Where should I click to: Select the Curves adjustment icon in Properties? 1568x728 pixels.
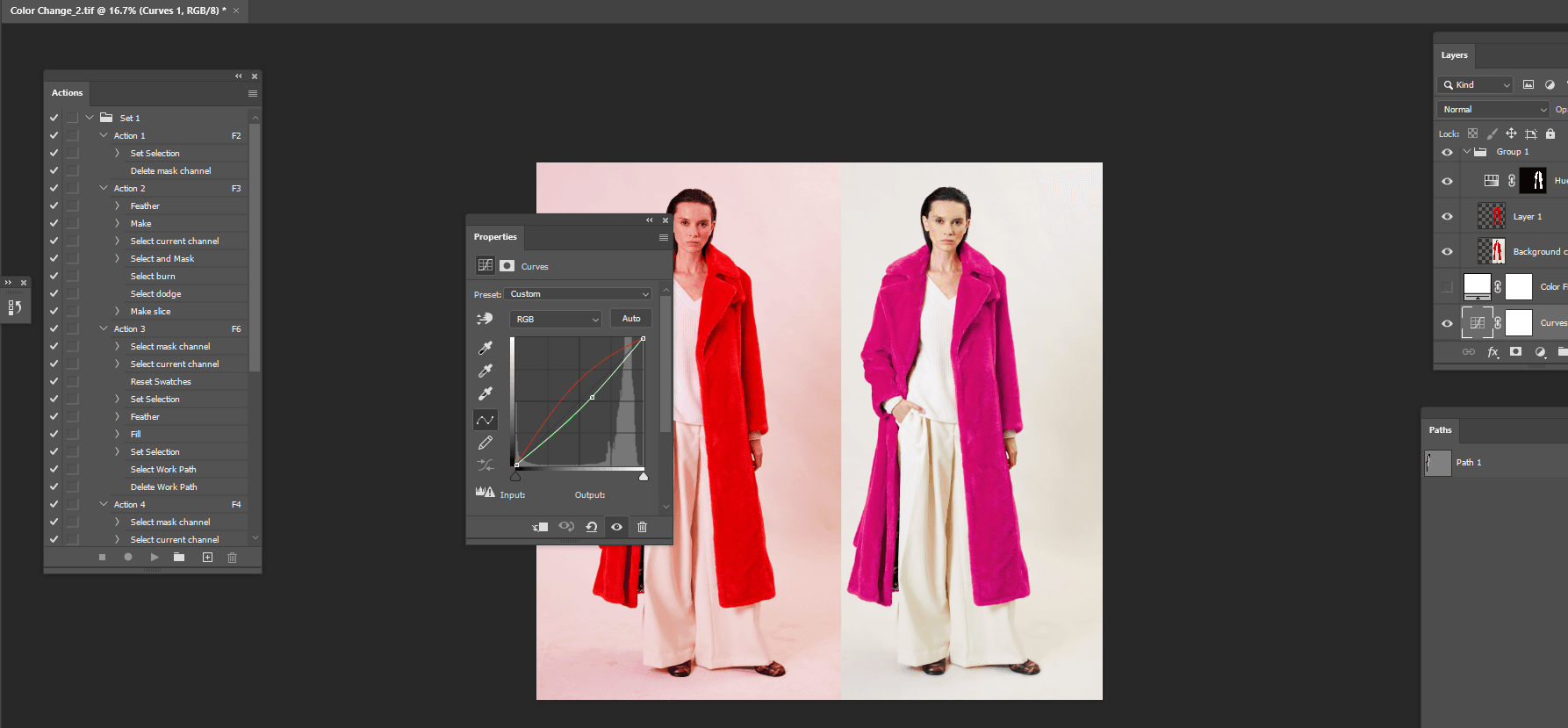(x=485, y=265)
